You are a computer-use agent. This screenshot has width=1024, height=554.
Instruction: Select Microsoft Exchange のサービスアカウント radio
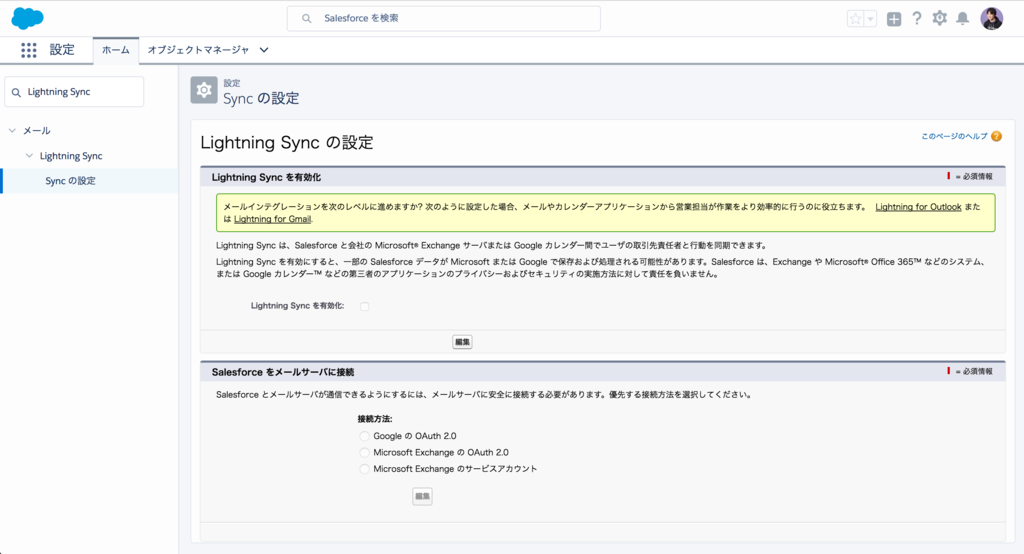(364, 468)
